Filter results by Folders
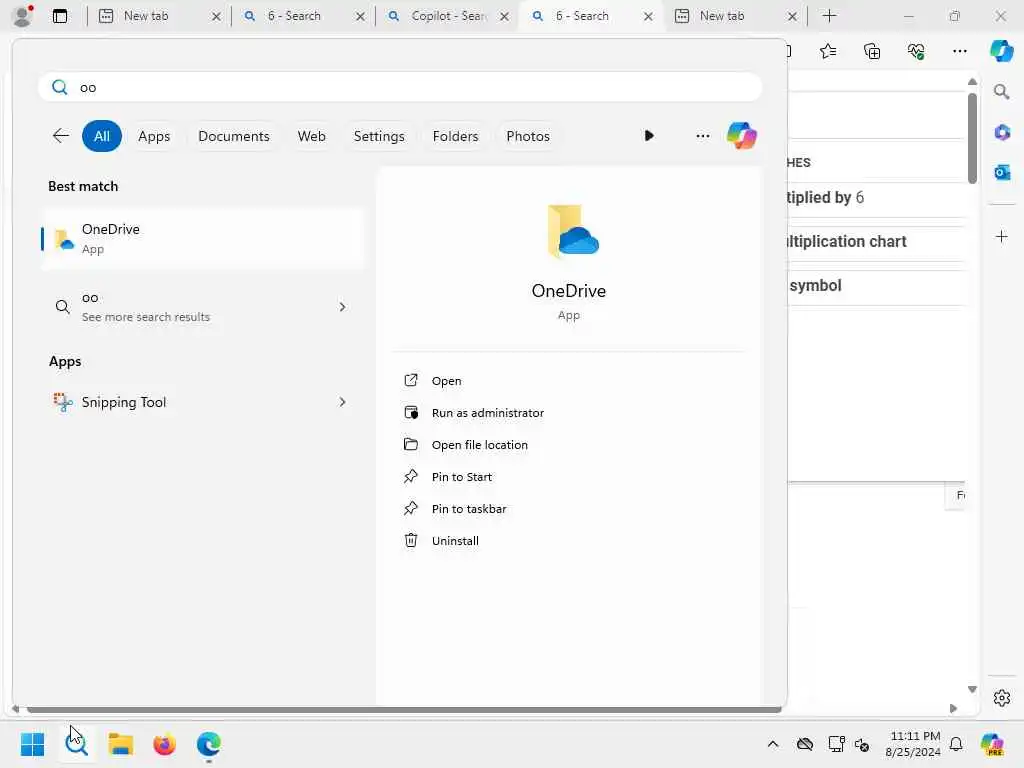The image size is (1024, 768). click(x=455, y=136)
